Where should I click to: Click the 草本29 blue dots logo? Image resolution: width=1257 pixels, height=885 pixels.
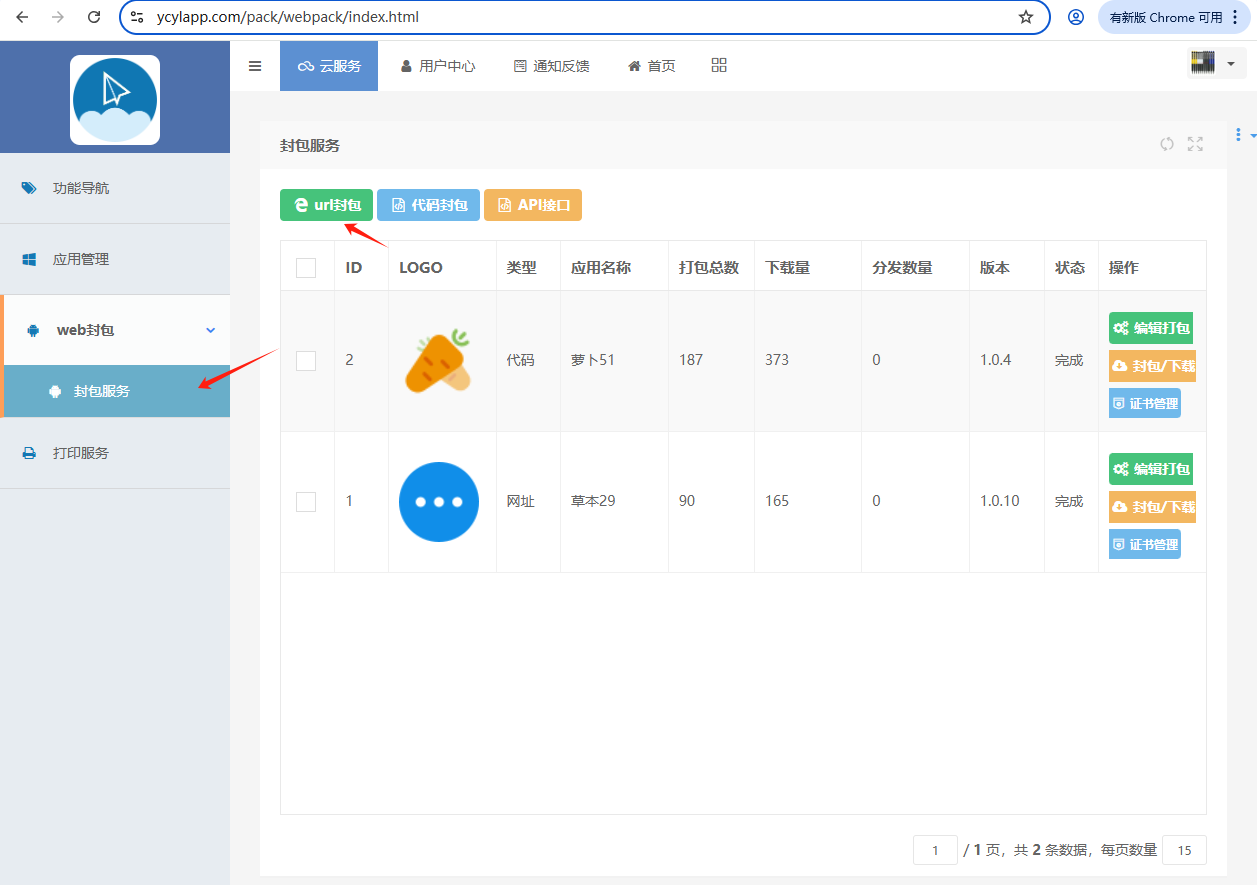[438, 502]
